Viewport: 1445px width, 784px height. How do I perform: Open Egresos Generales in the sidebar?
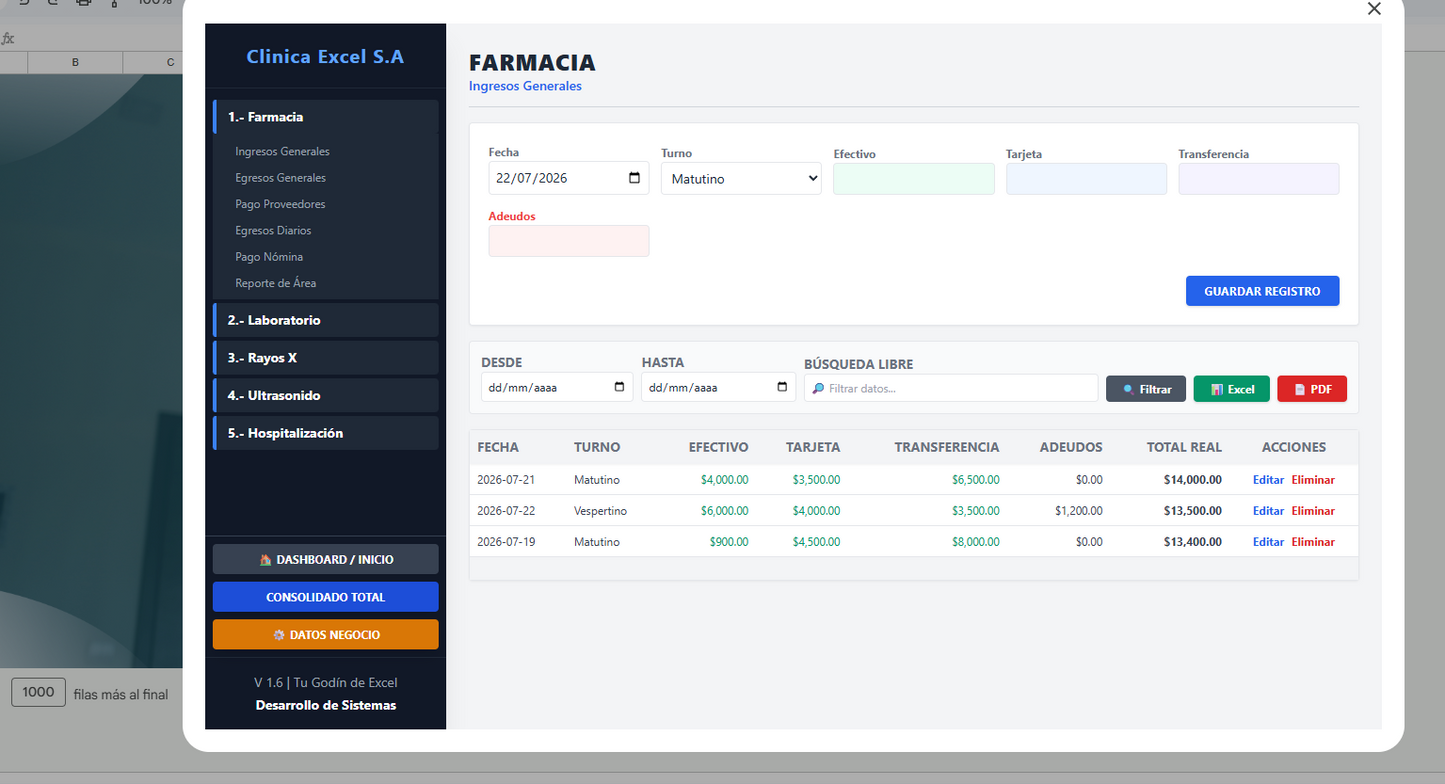pos(280,178)
